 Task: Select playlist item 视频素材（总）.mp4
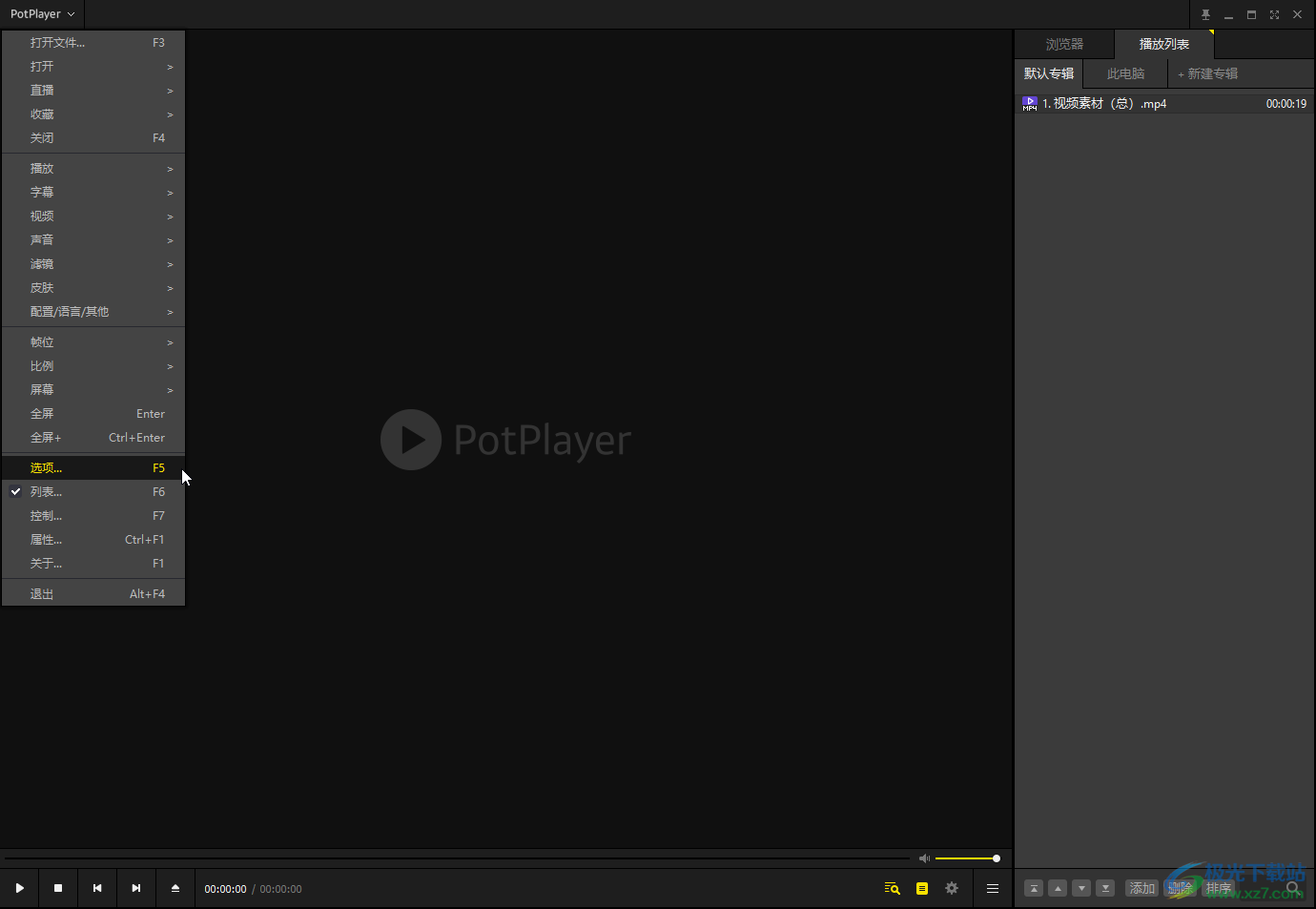(x=1164, y=103)
